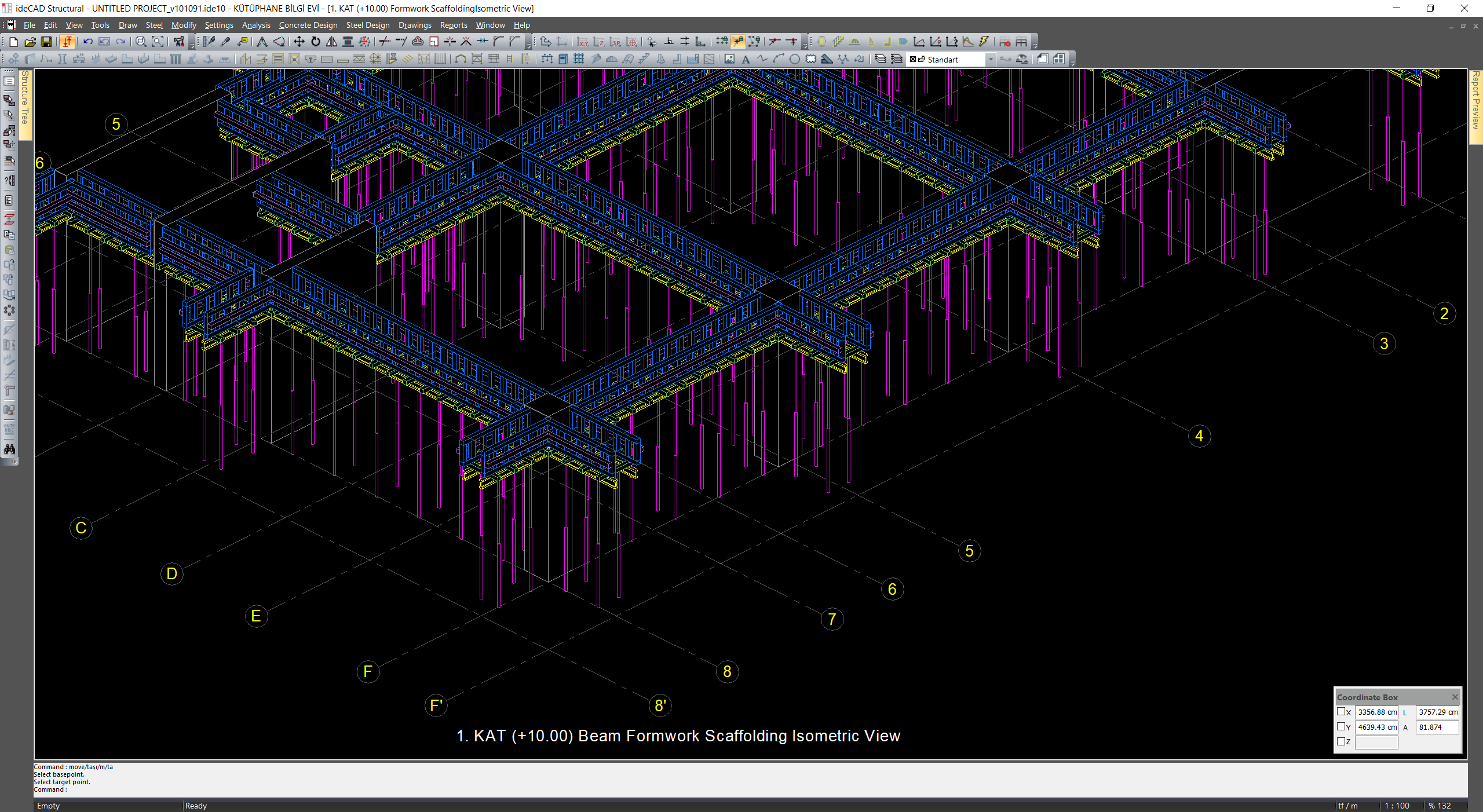This screenshot has width=1483, height=812.
Task: Close the Coordinate Box panel
Action: pos(1455,697)
